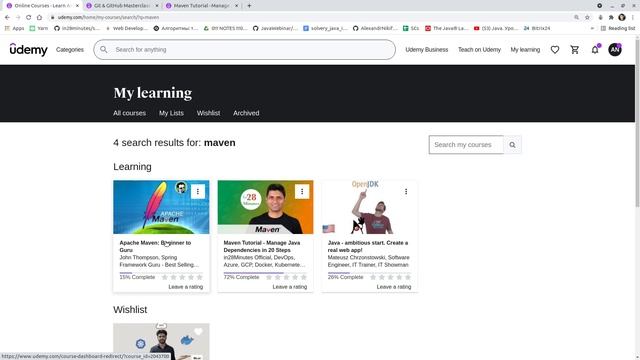The image size is (640, 360).
Task: Open Java - ambitious start course title
Action: click(x=368, y=246)
